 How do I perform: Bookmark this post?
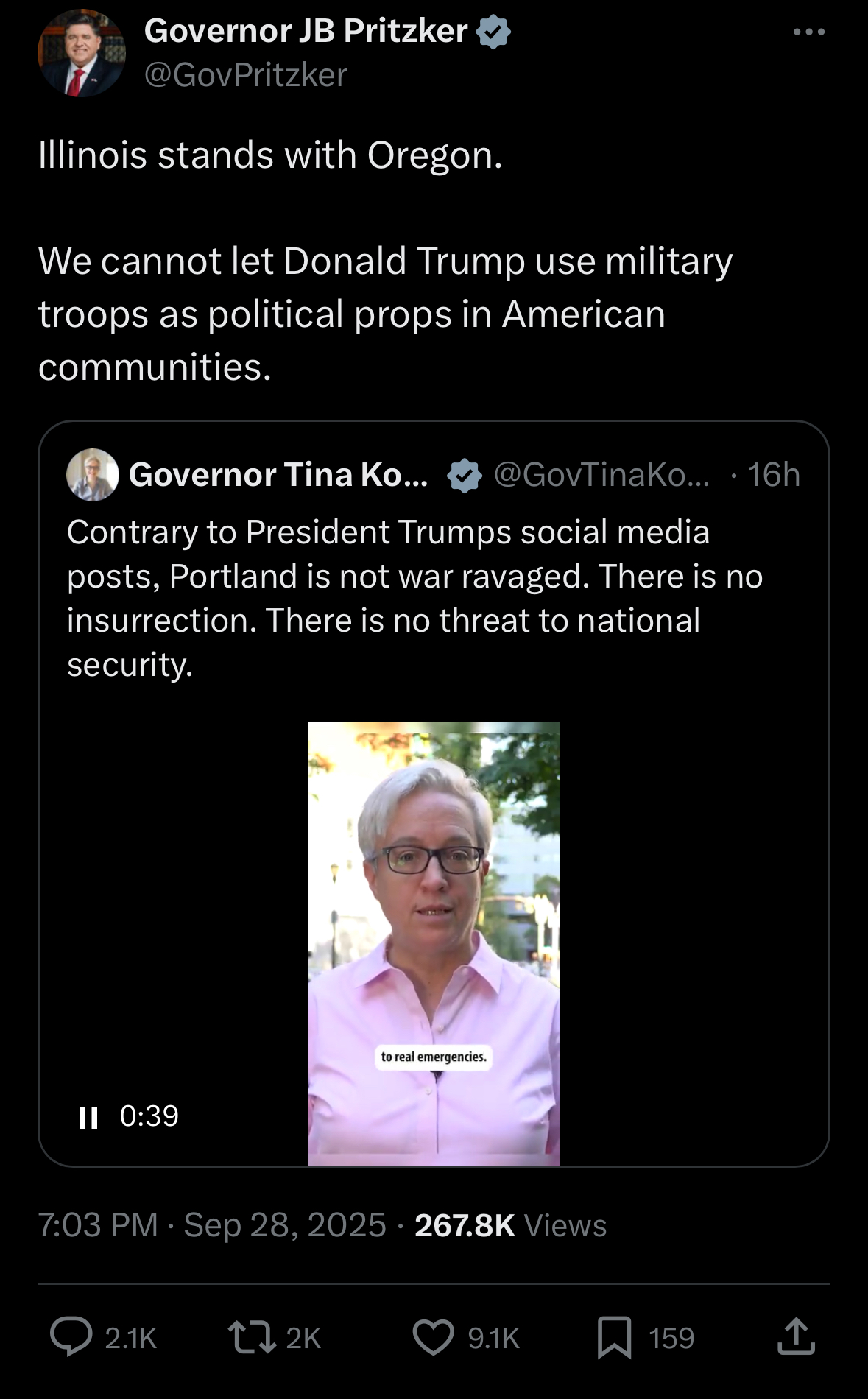(615, 1337)
